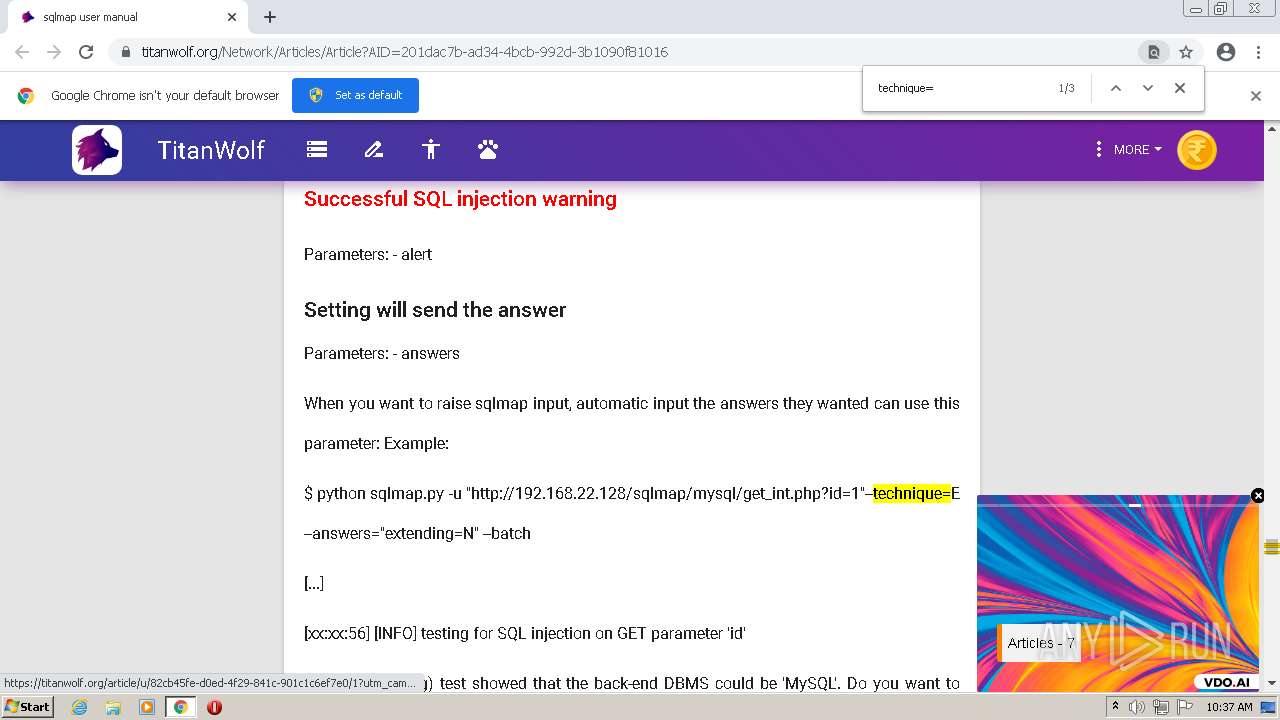Click Chrome taskbar icon
The image size is (1280, 720).
(180, 707)
